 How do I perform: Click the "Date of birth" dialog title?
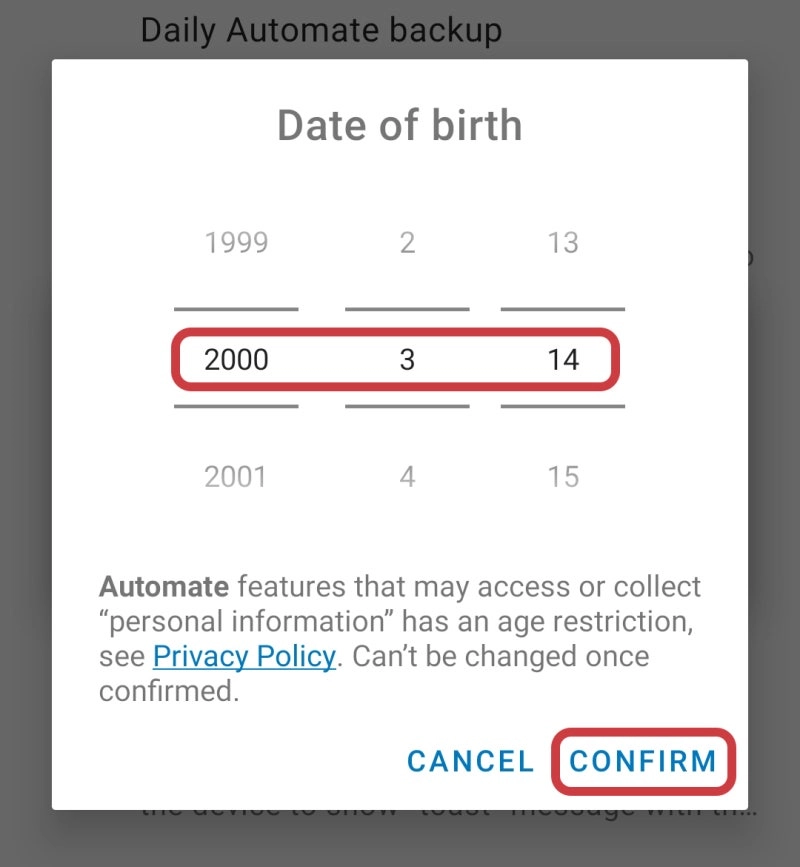click(x=399, y=126)
